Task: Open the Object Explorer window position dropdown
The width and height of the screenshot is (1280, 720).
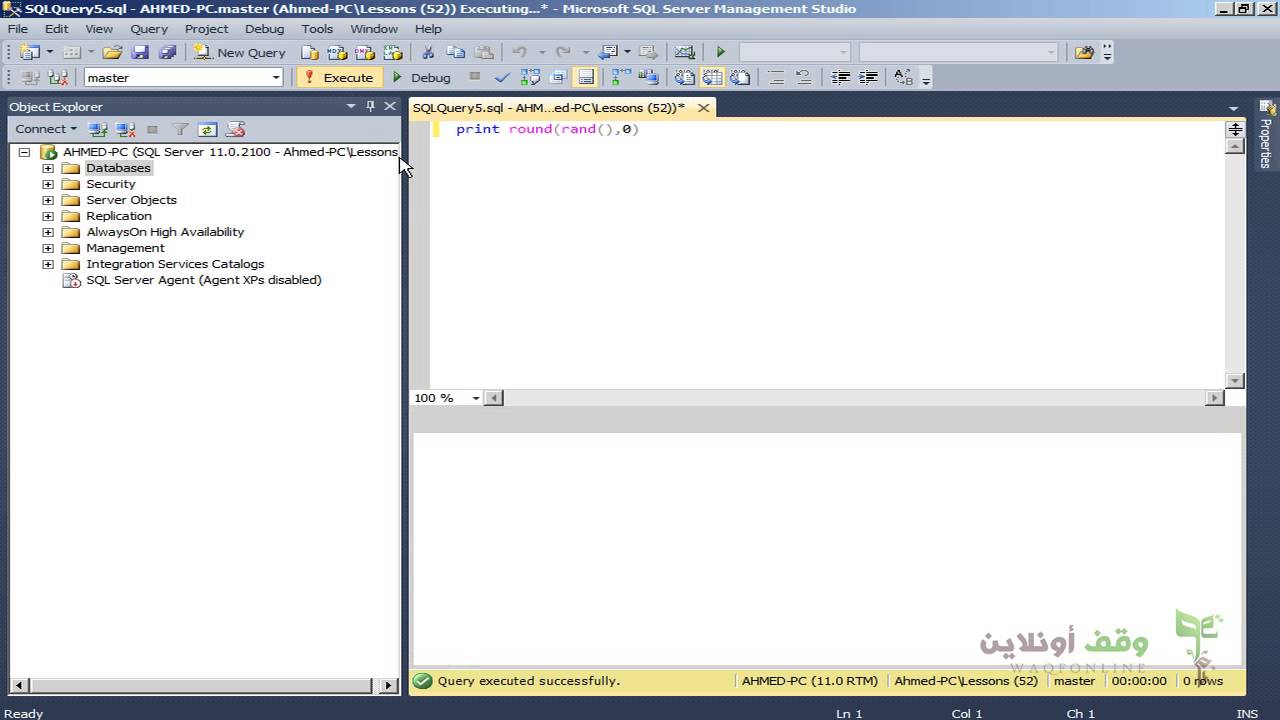Action: [351, 106]
